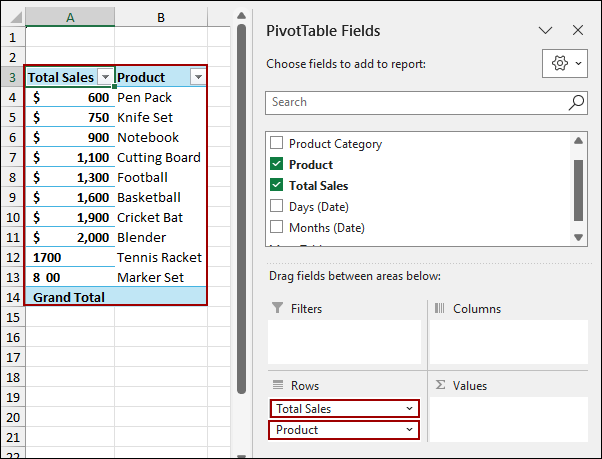Image resolution: width=602 pixels, height=459 pixels.
Task: Click the worksheet vertical scroll up arrow
Action: [241, 16]
